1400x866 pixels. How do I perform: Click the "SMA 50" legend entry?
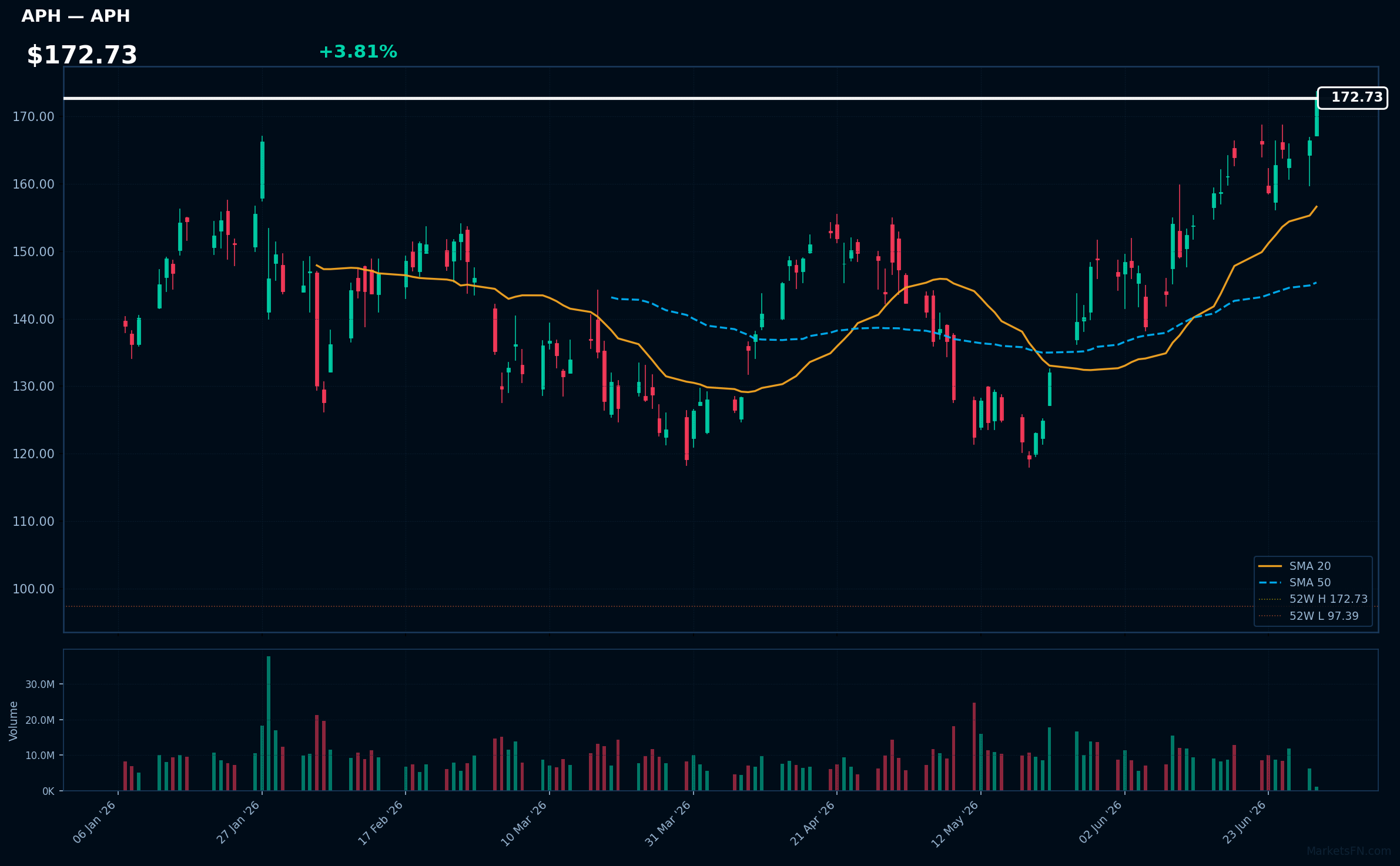(x=1295, y=582)
